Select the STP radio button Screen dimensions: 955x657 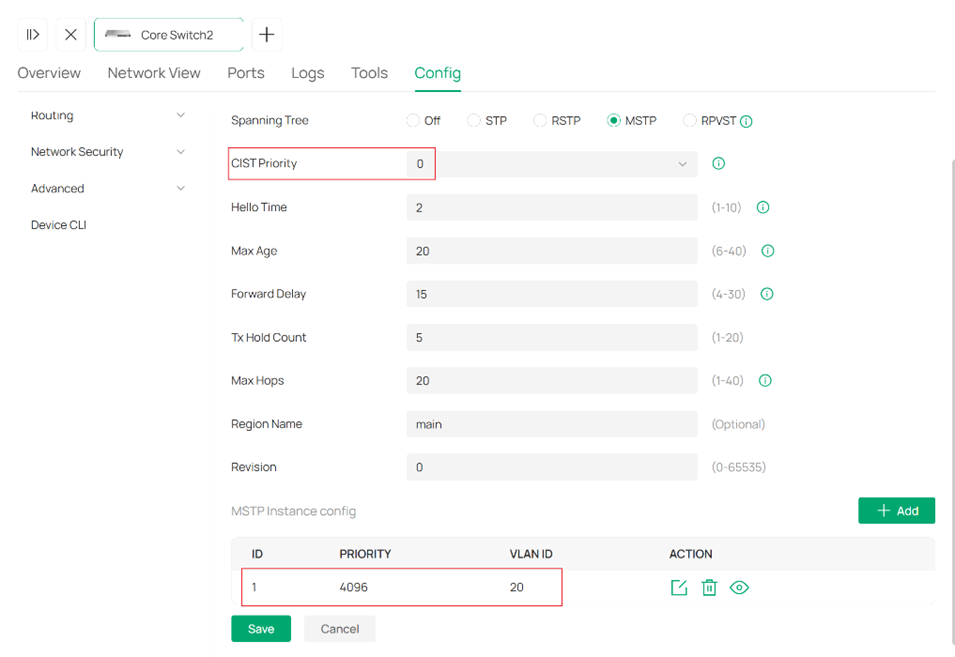(x=474, y=121)
